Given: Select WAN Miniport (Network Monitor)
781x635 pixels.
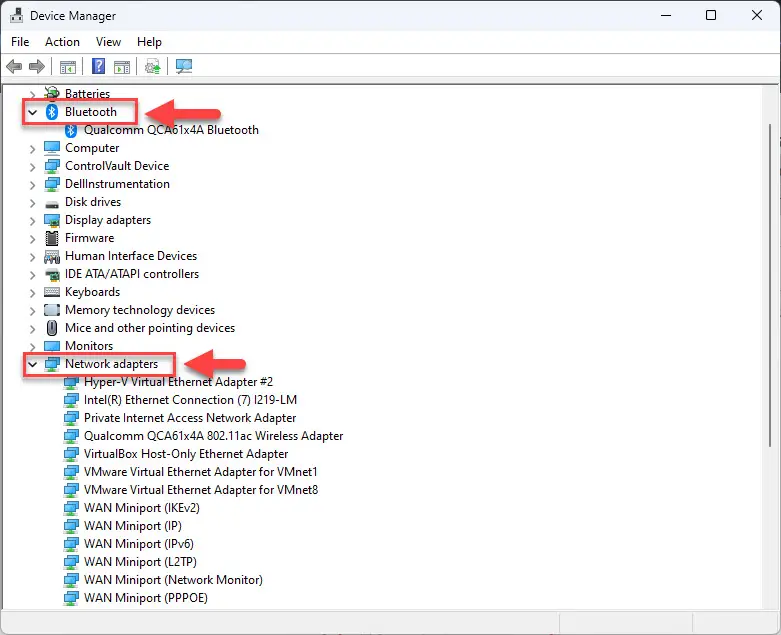Looking at the screenshot, I should click(x=173, y=580).
